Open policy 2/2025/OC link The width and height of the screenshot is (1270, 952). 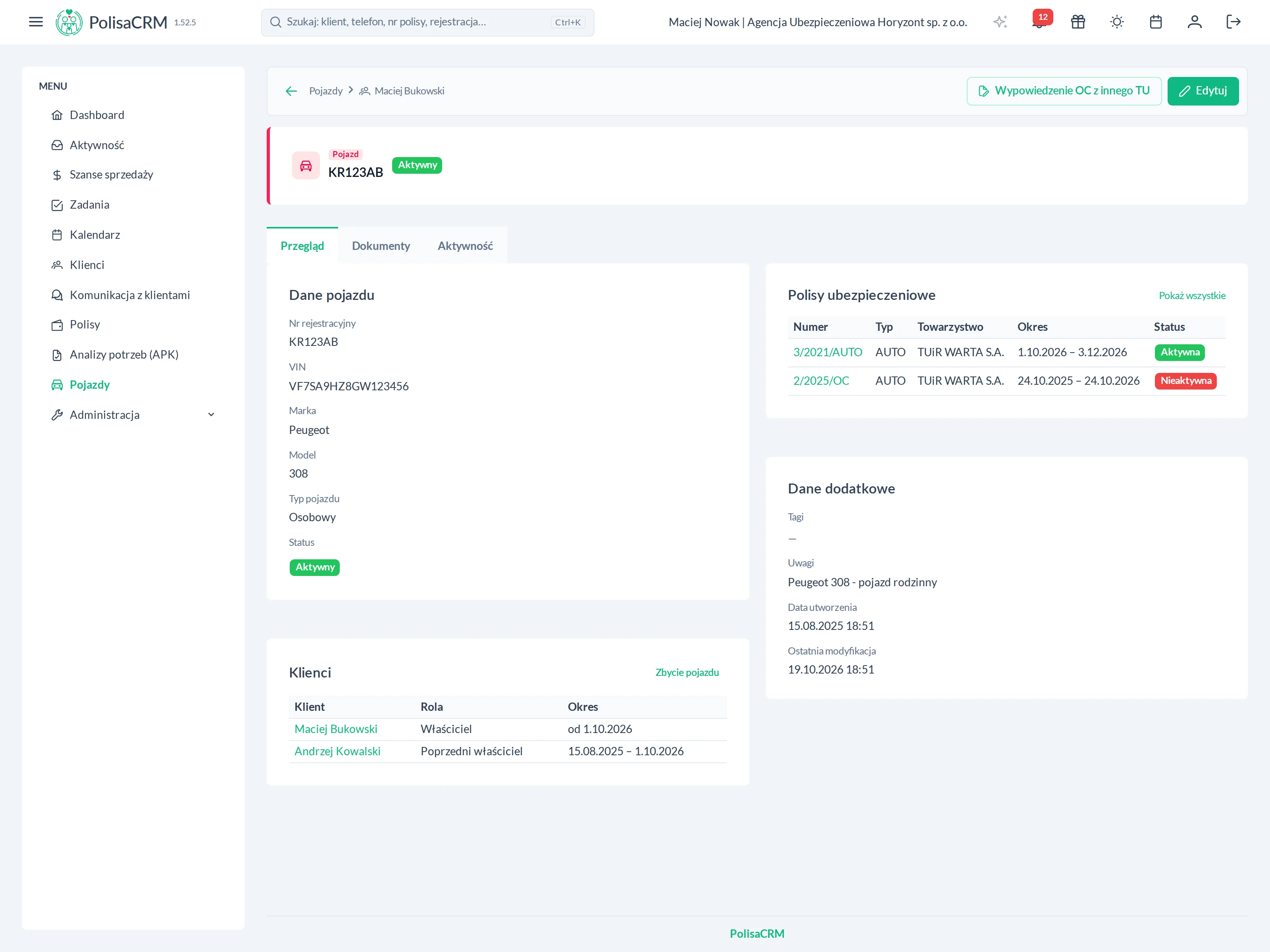[821, 381]
